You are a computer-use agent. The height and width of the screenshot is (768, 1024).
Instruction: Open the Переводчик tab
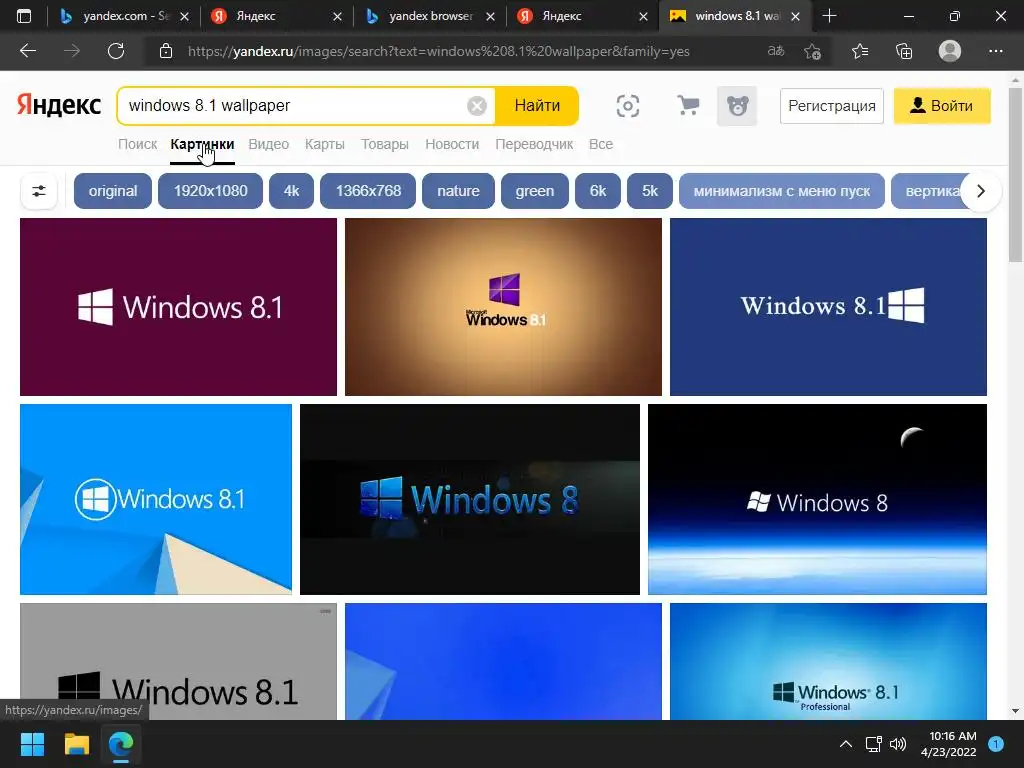click(534, 144)
